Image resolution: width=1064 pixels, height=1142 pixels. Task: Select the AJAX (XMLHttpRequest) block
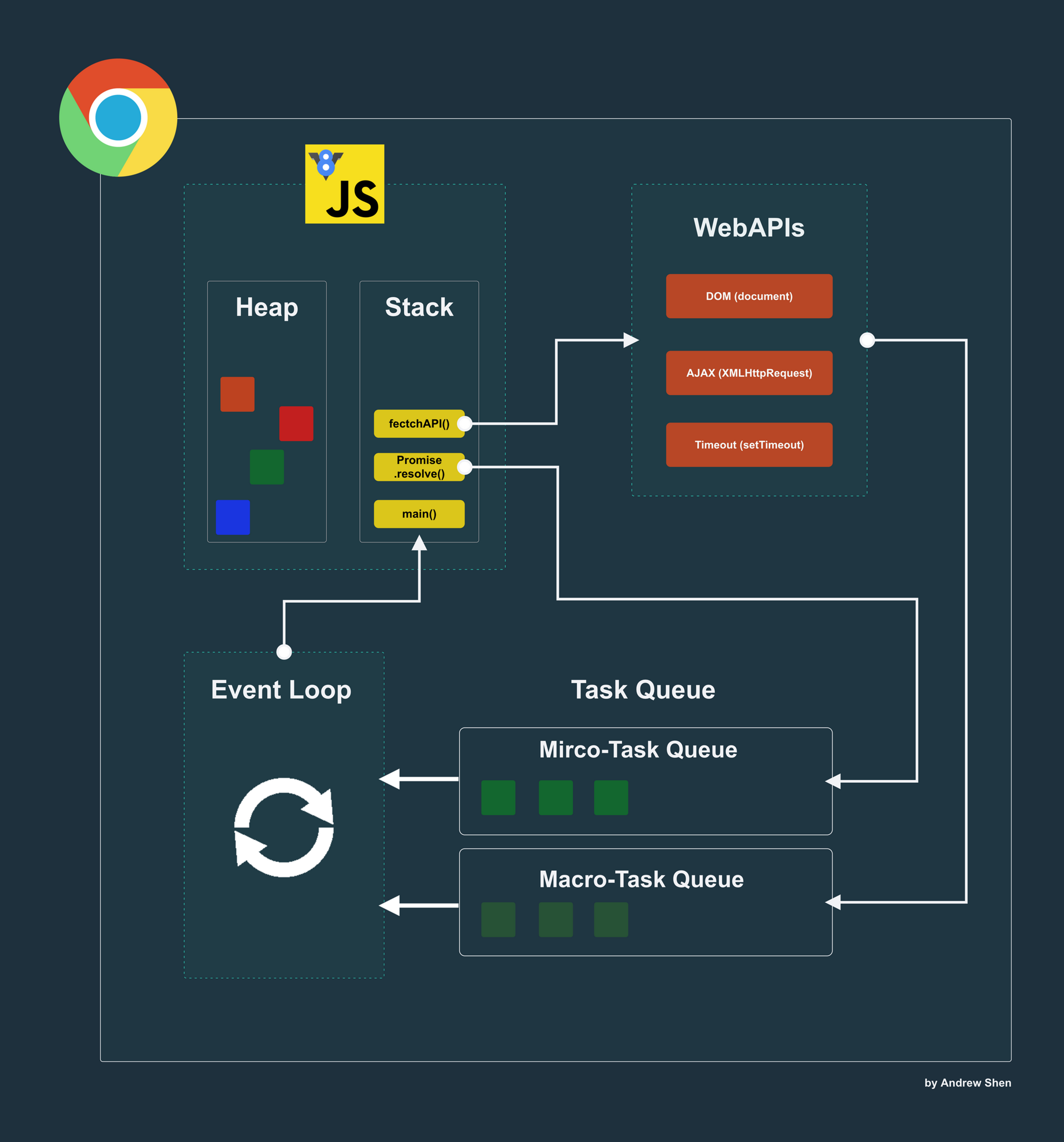pyautogui.click(x=749, y=373)
